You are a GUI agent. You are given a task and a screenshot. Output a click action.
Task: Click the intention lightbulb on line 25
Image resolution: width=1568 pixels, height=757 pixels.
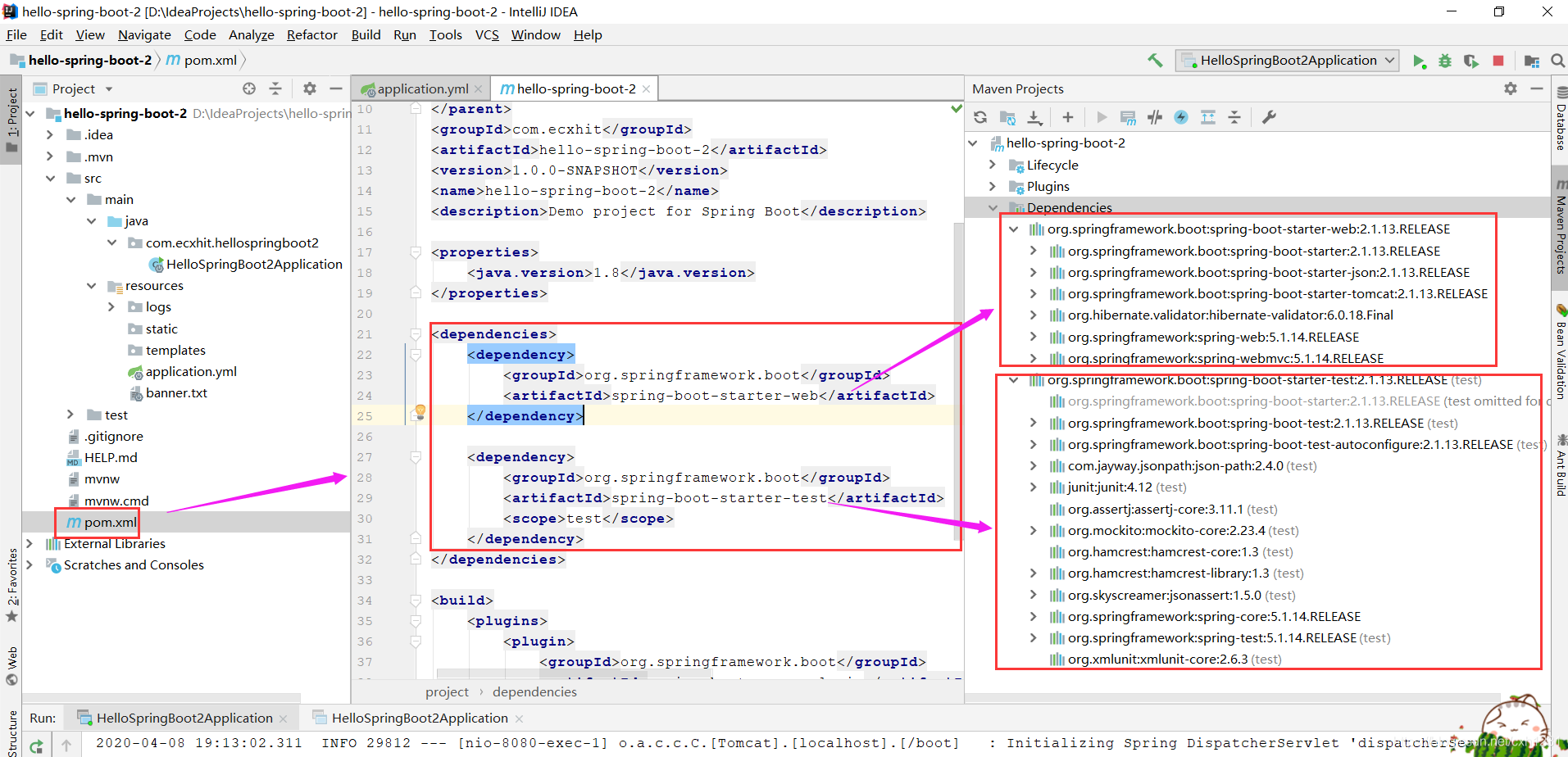(420, 411)
